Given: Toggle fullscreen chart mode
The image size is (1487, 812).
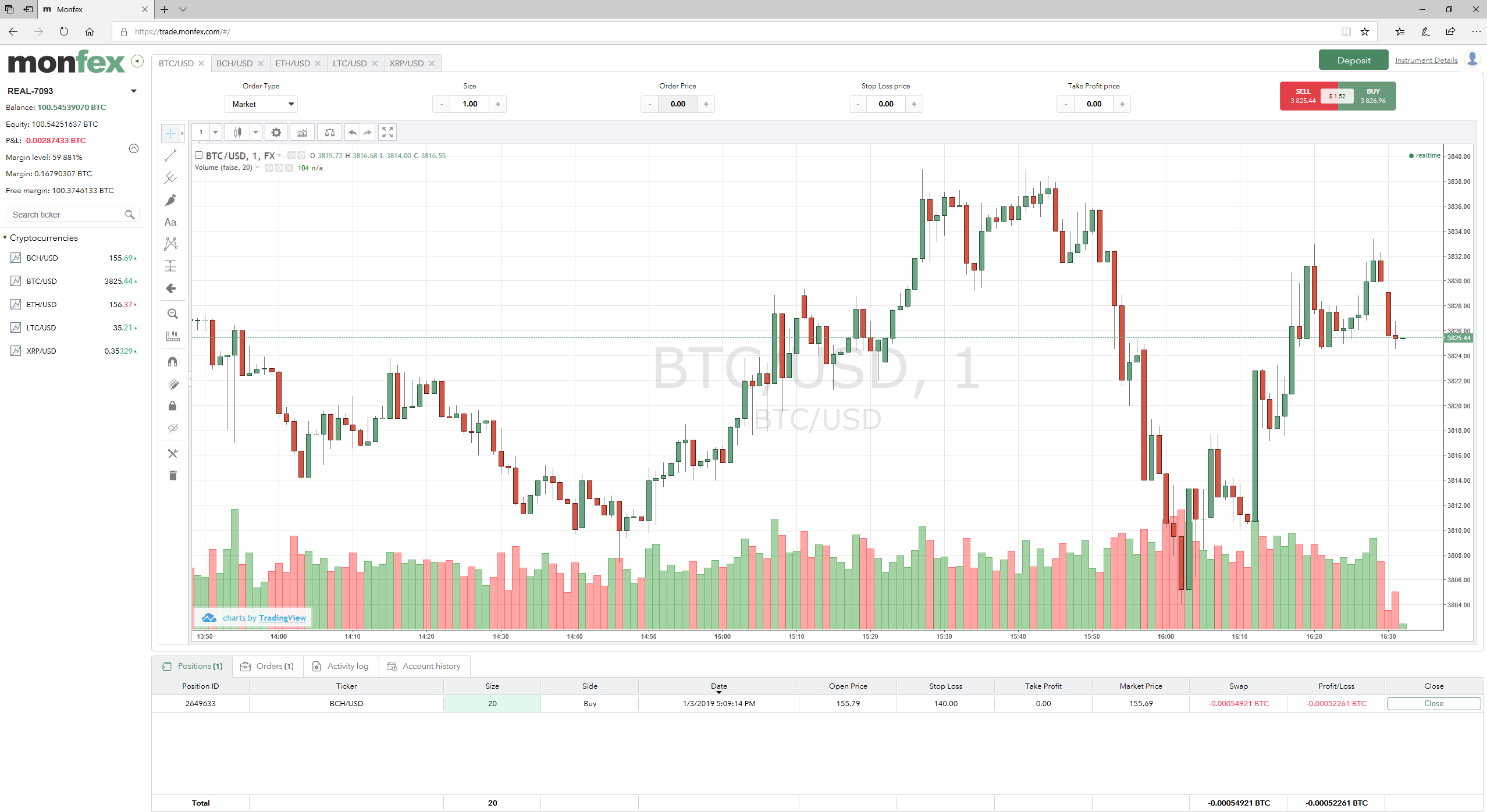Looking at the screenshot, I should point(387,133).
